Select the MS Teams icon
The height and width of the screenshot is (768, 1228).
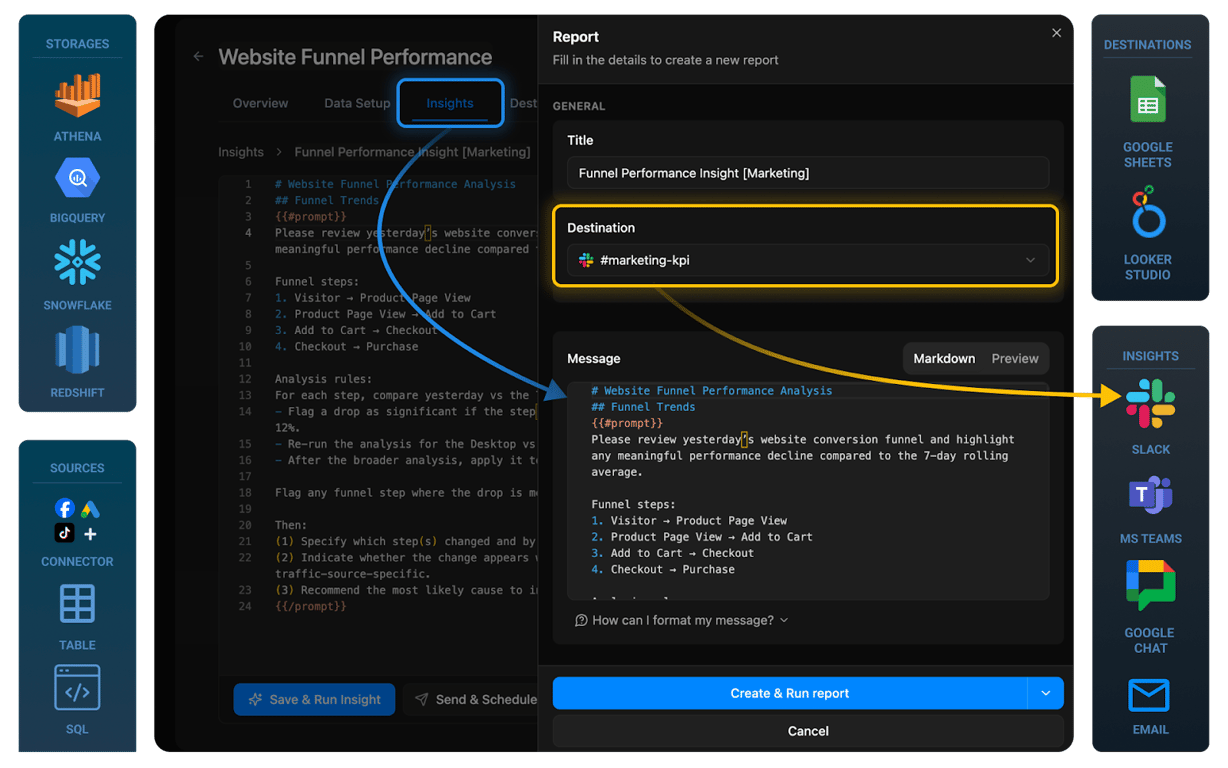(1150, 496)
